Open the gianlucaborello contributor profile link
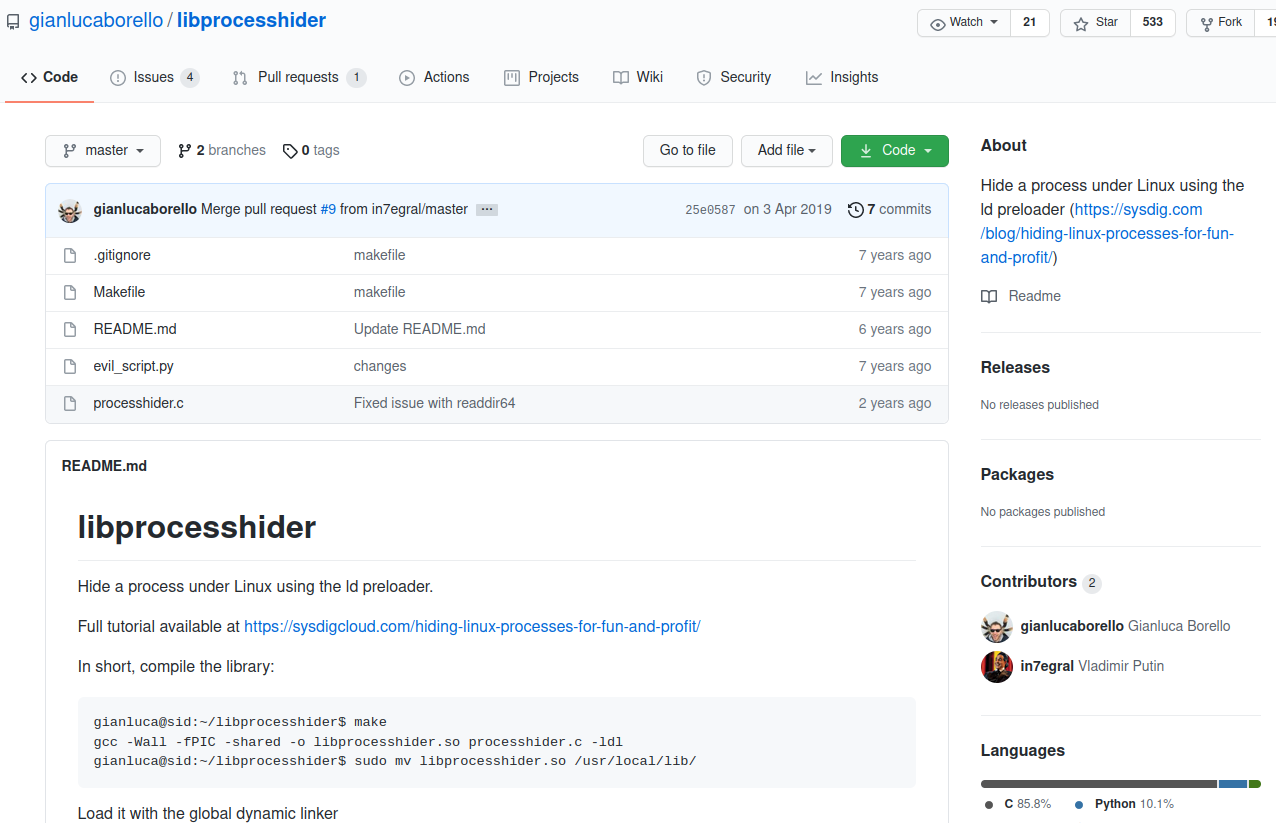 [1072, 626]
